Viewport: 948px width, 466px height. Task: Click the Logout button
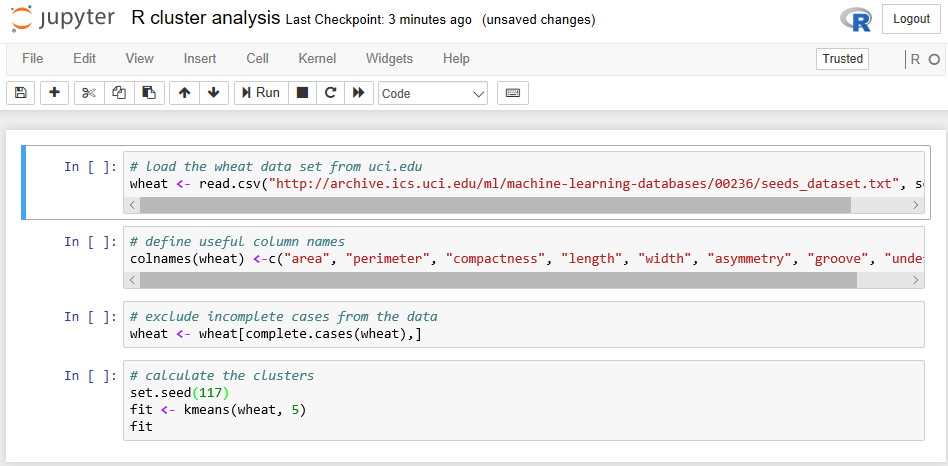click(x=911, y=19)
